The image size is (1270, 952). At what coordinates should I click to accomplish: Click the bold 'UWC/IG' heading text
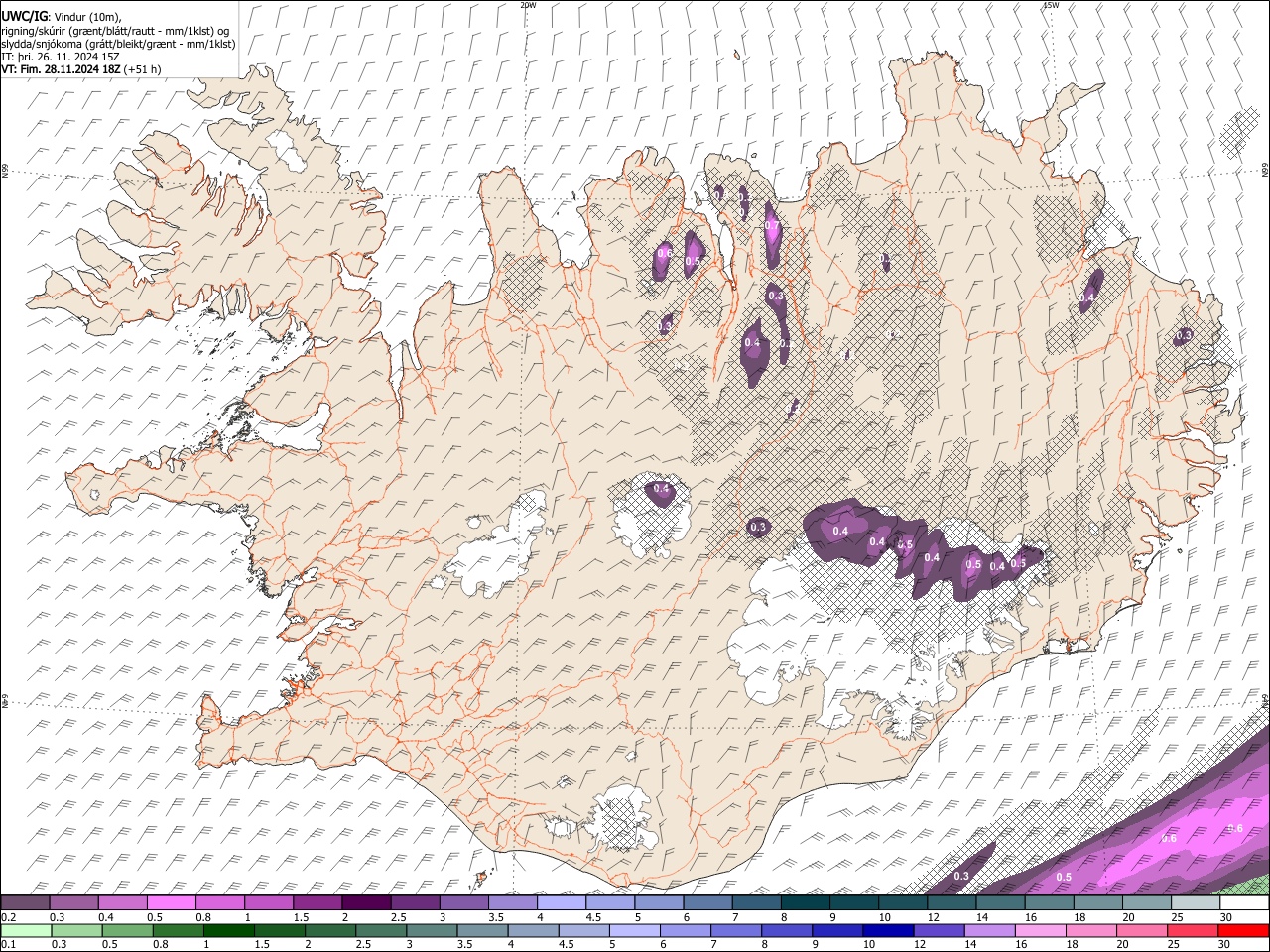[x=24, y=16]
